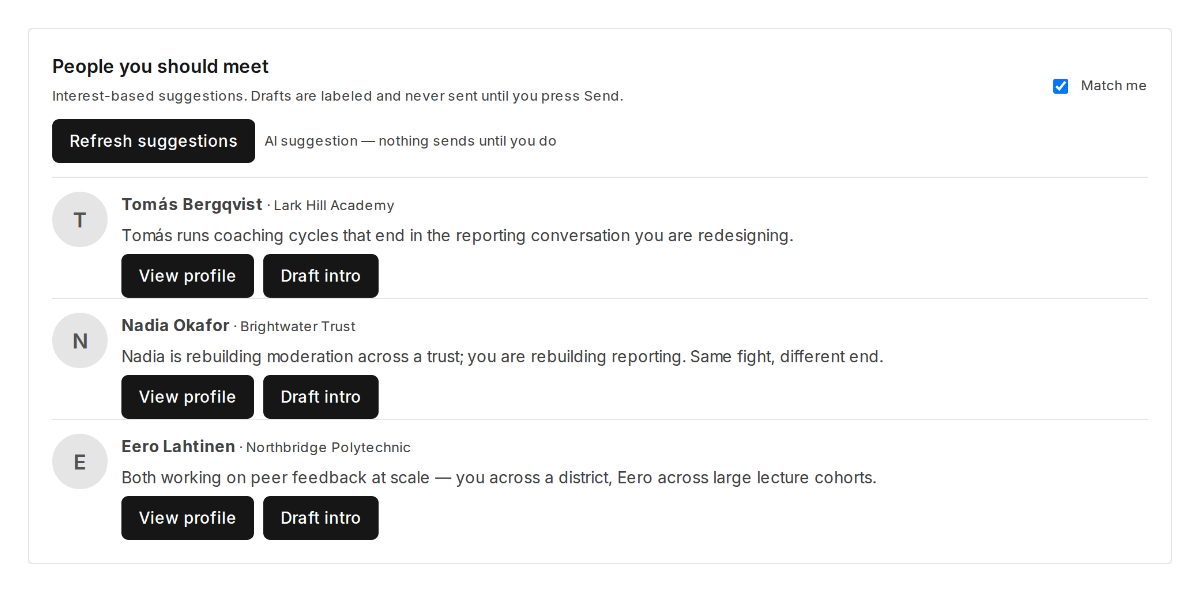Select the name Eero Lahtinen
The image size is (1200, 592).
[178, 447]
